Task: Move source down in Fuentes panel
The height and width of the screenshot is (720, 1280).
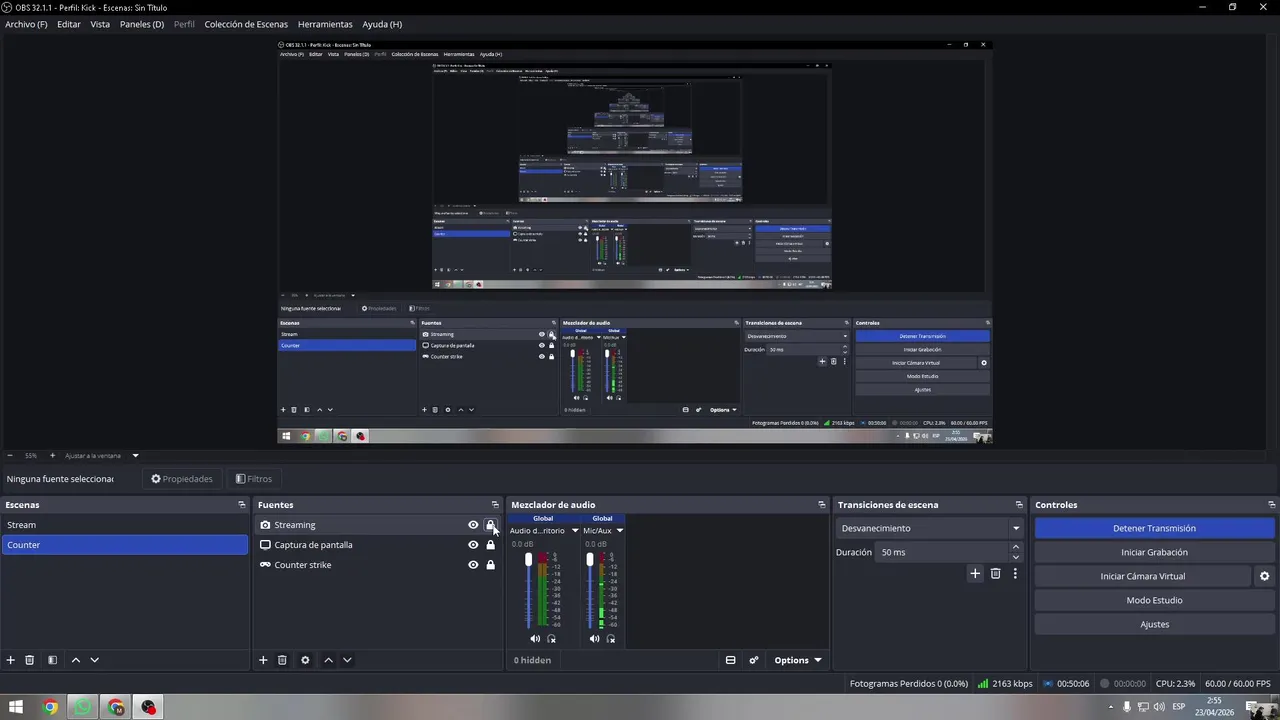Action: coord(347,660)
